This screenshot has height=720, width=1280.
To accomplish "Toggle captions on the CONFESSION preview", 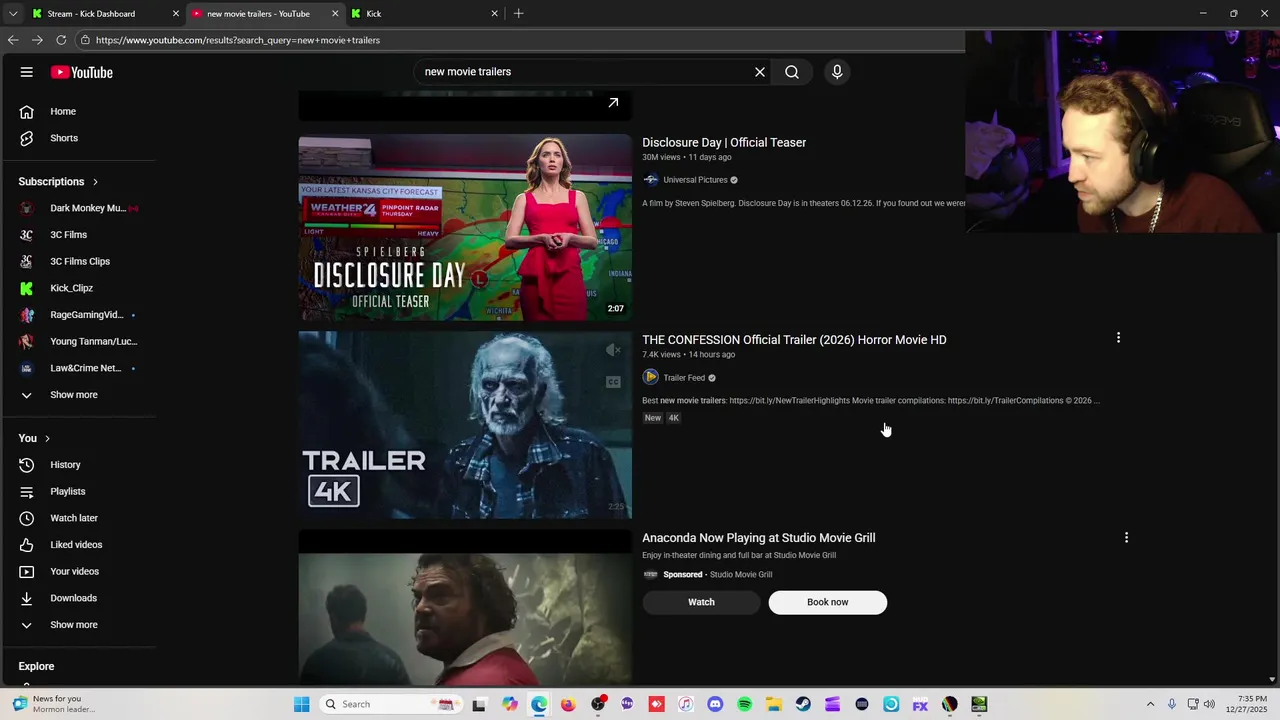I will (x=613, y=382).
